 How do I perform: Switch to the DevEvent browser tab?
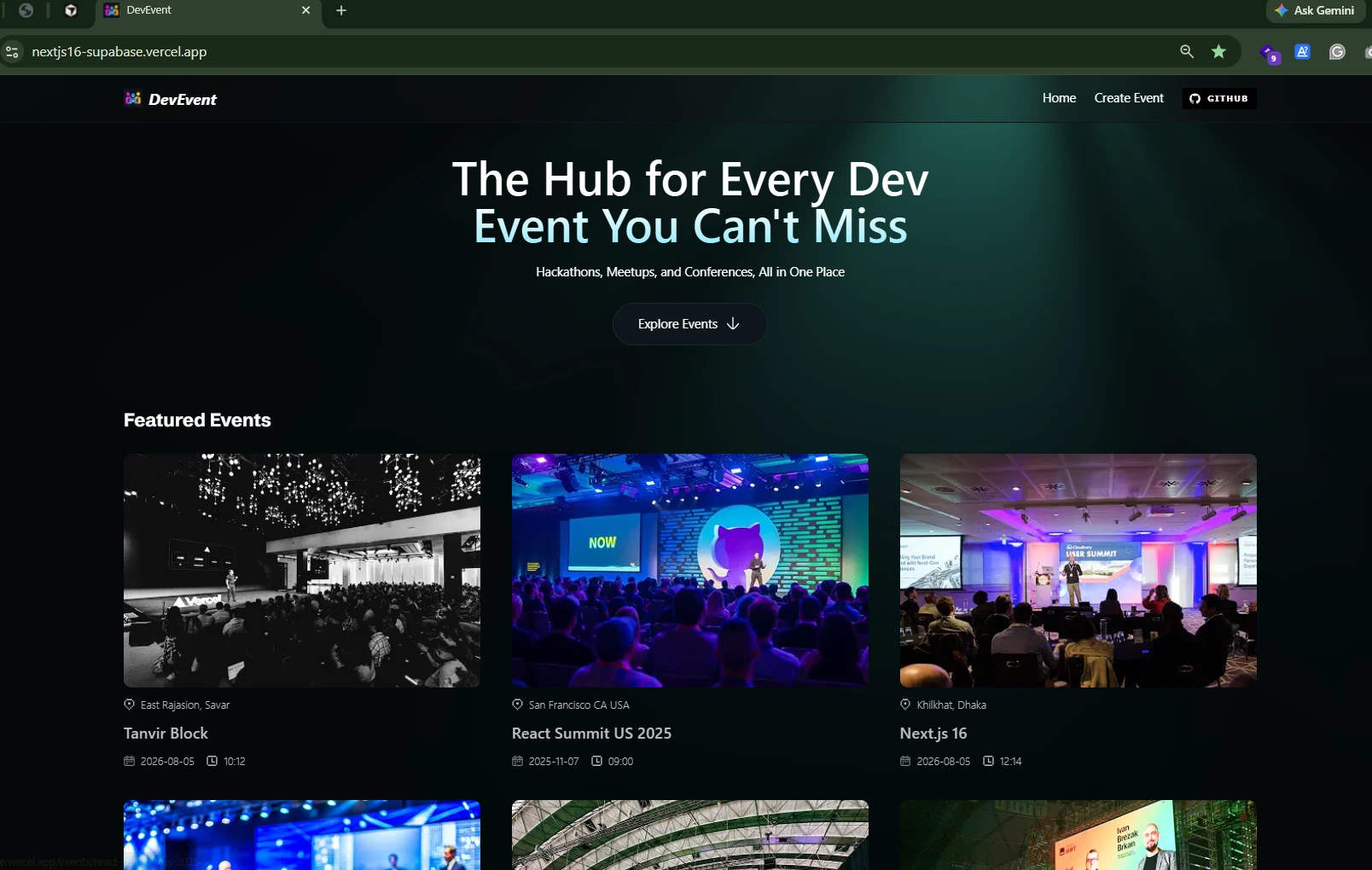[x=208, y=11]
